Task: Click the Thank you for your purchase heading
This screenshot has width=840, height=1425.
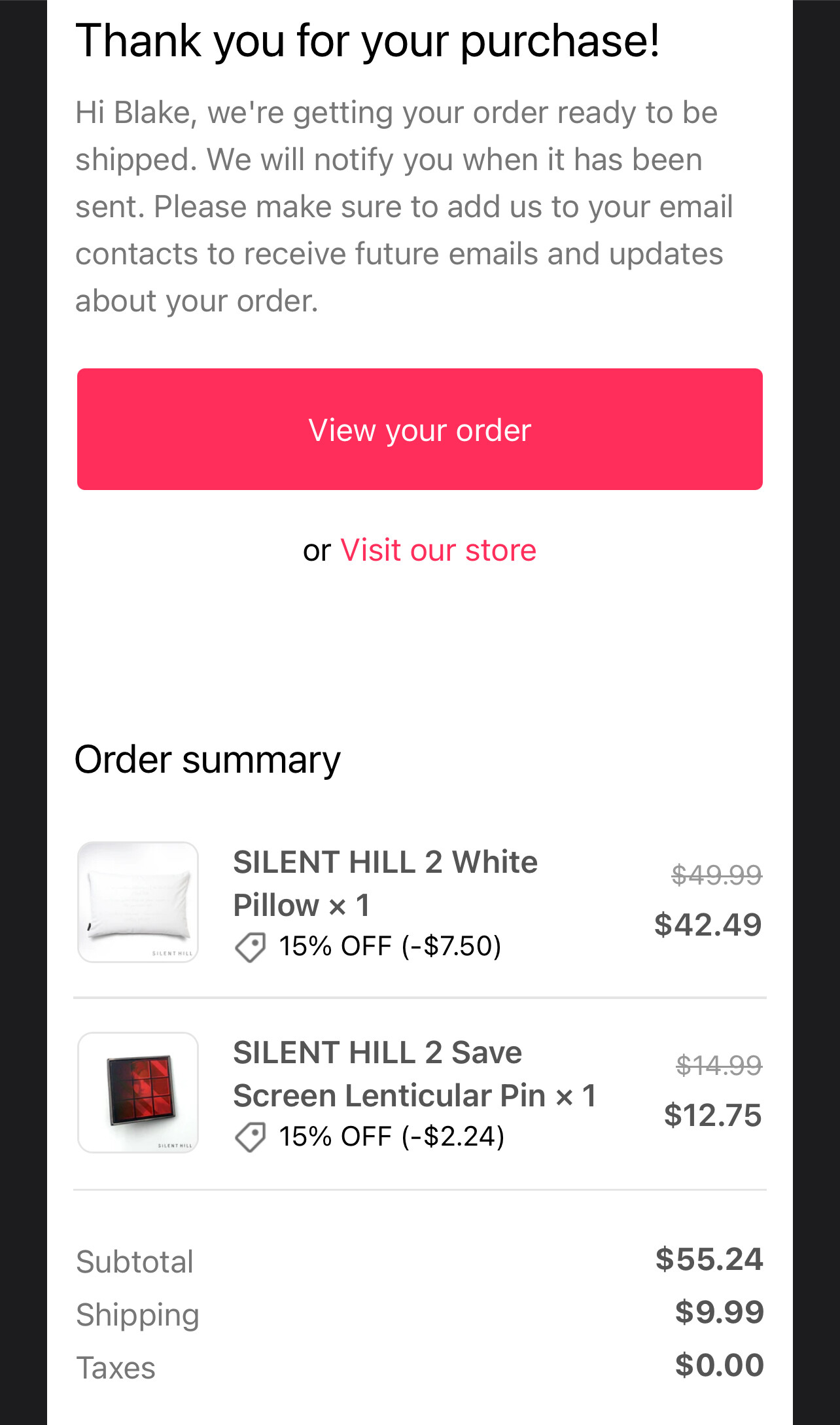Action: click(368, 41)
